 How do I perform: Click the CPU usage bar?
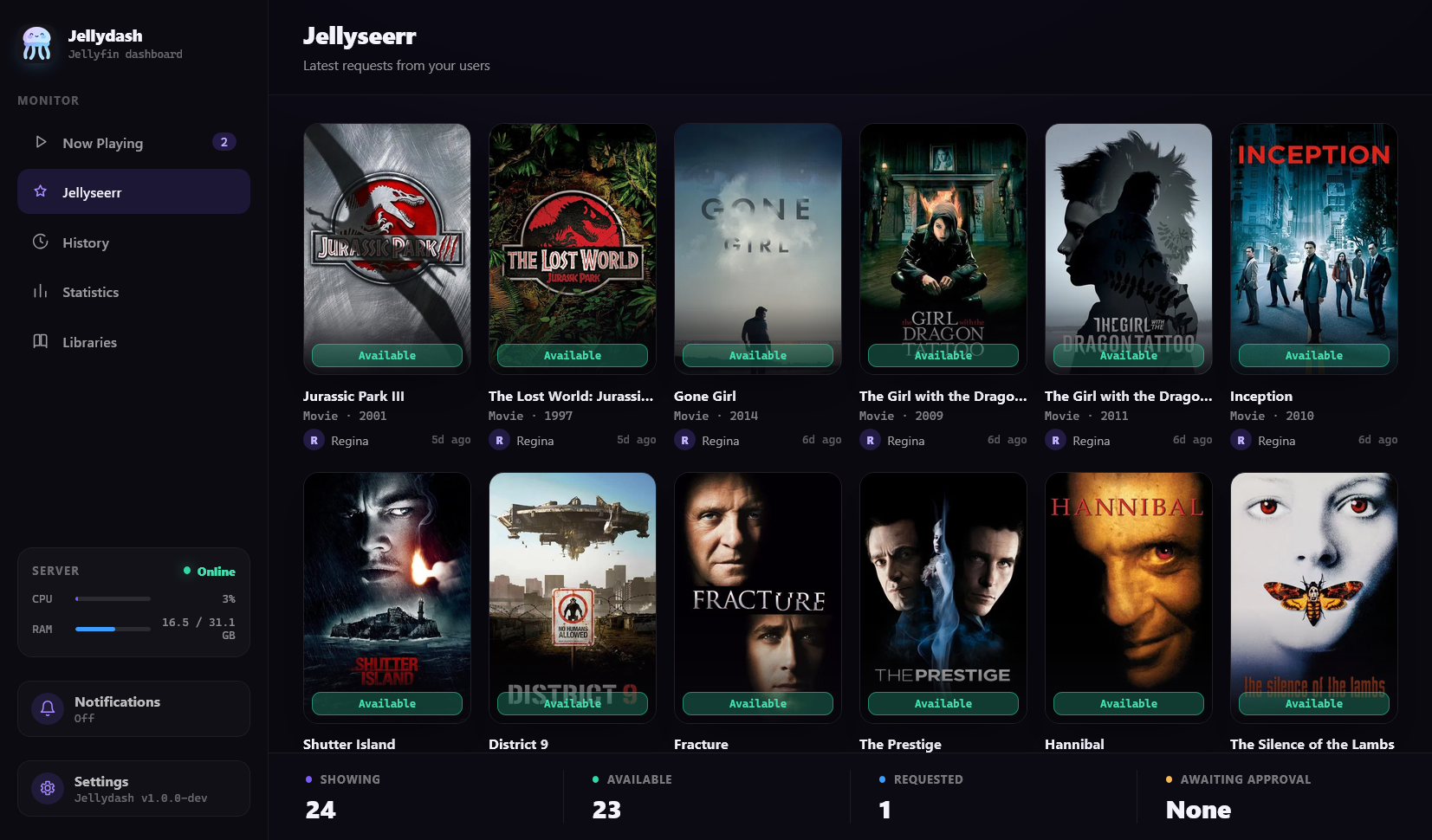tap(113, 598)
